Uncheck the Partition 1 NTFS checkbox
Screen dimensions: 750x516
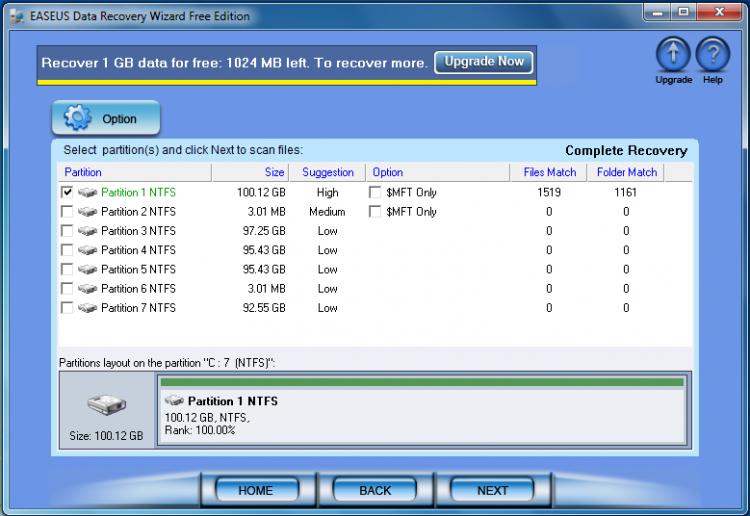67,192
